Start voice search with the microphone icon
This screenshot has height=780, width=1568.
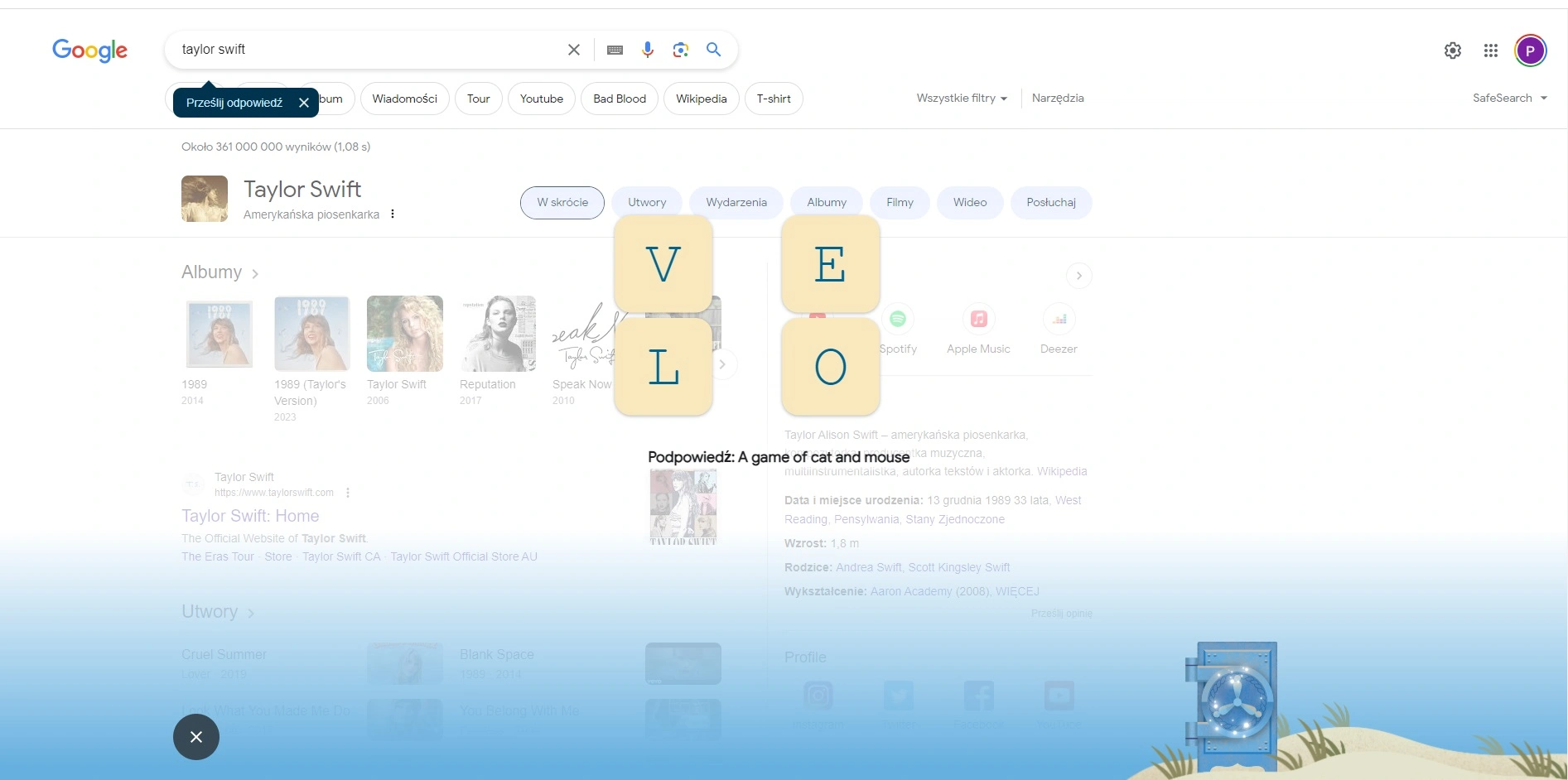[648, 50]
